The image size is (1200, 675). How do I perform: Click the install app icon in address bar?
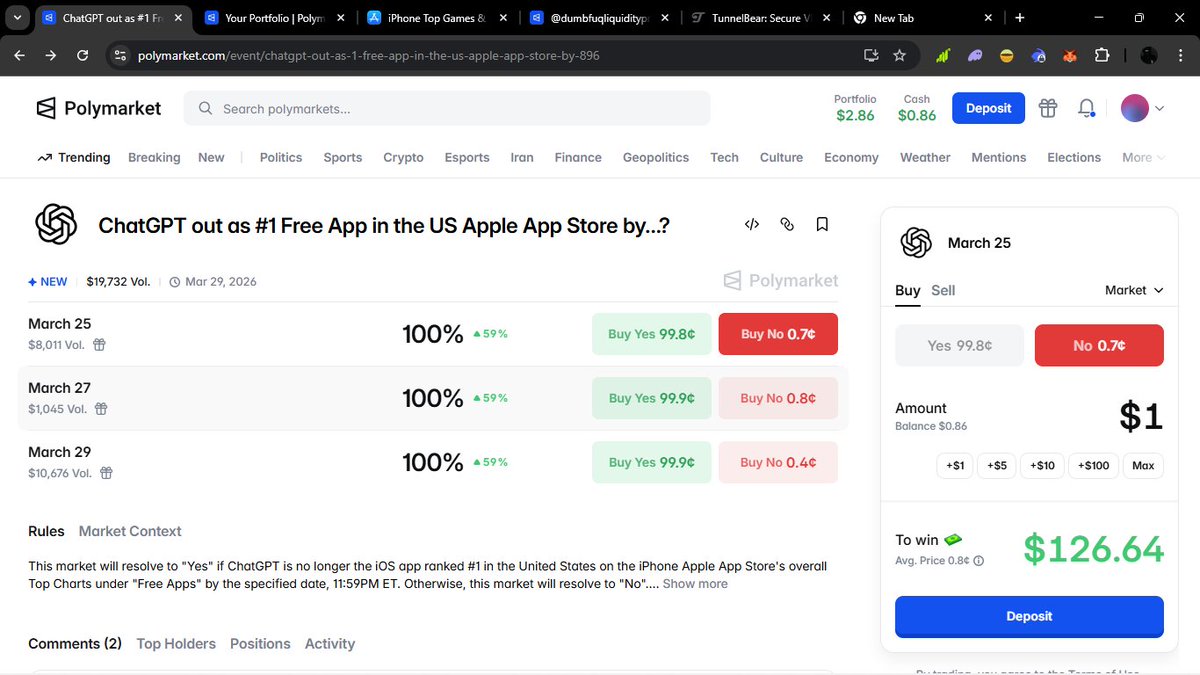tap(871, 56)
